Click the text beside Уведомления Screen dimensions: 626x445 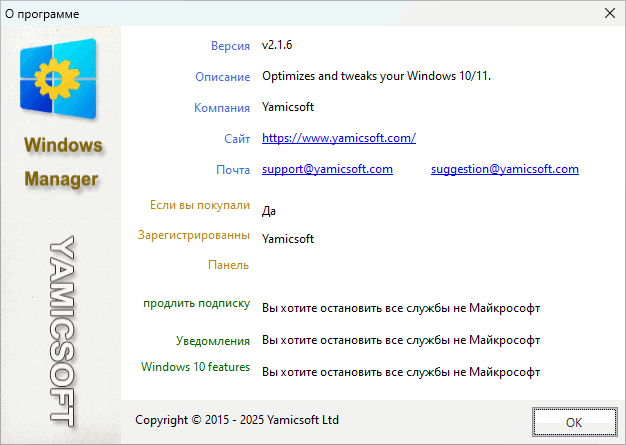pos(401,340)
